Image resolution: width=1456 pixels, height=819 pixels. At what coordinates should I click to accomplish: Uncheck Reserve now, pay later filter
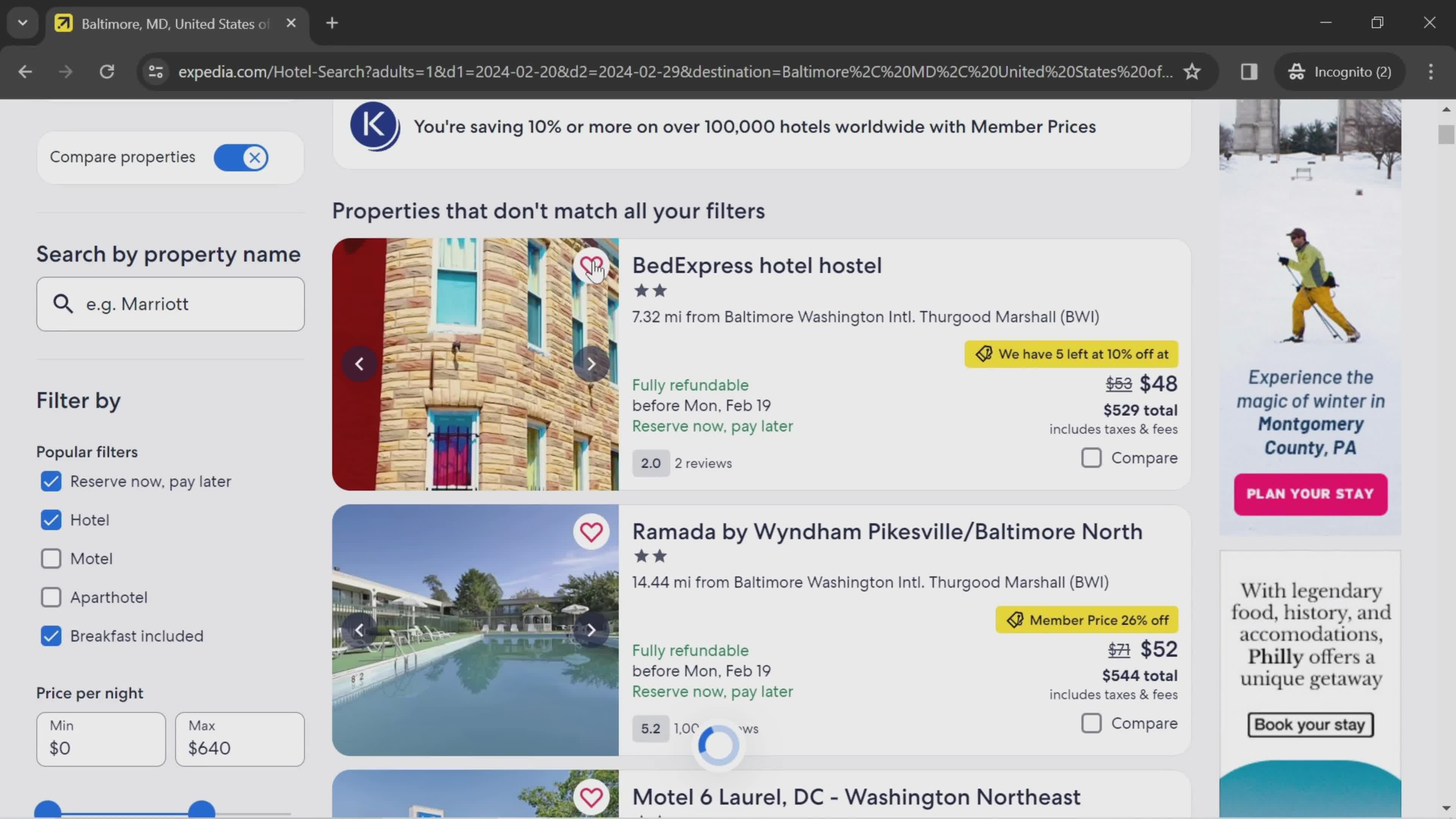pos(51,482)
